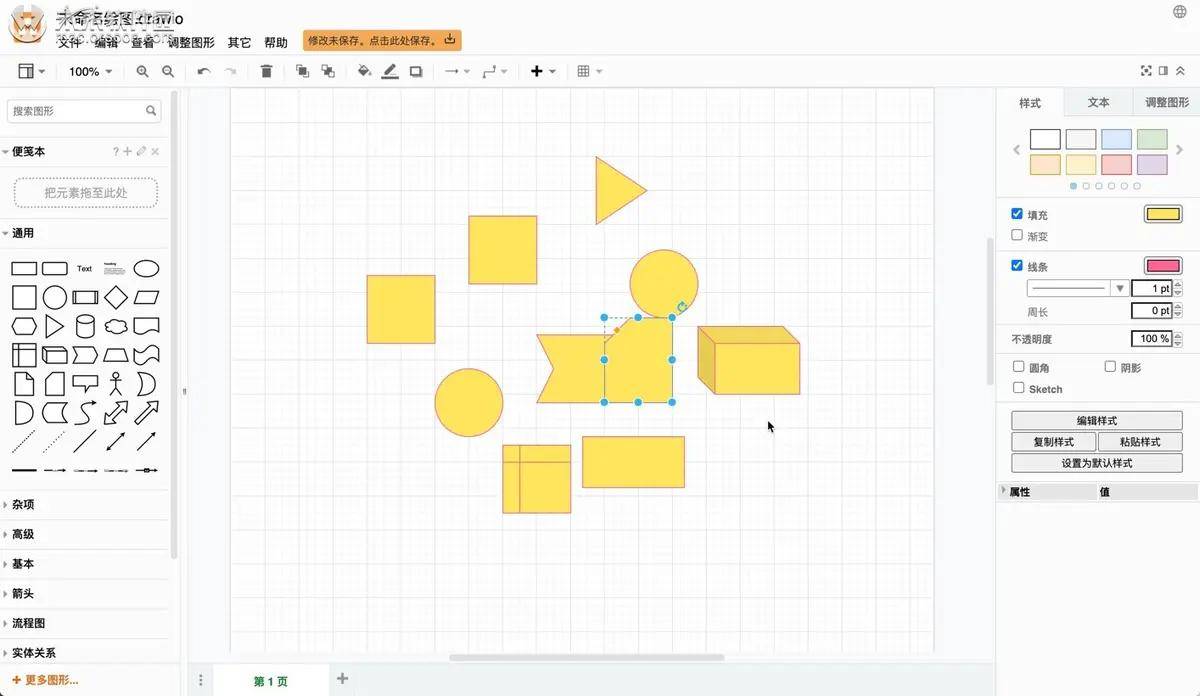The width and height of the screenshot is (1200, 696).
Task: Click the 编辑样式 button
Action: [x=1096, y=420]
